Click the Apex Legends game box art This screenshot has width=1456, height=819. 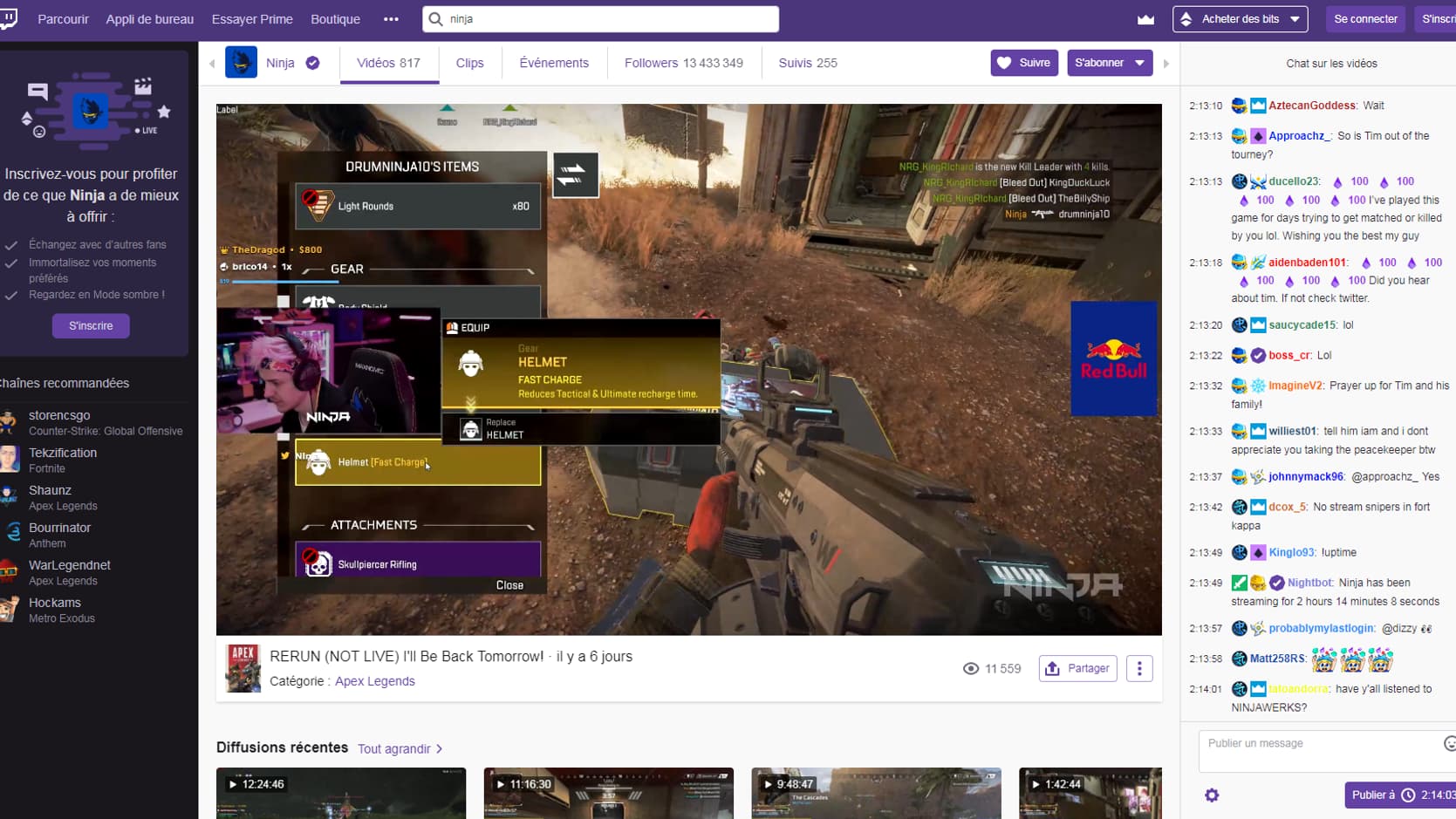coord(243,669)
